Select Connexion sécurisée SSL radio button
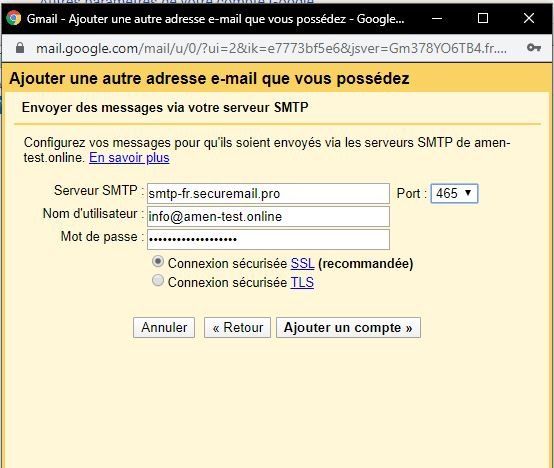Image resolution: width=554 pixels, height=468 pixels. tap(158, 262)
